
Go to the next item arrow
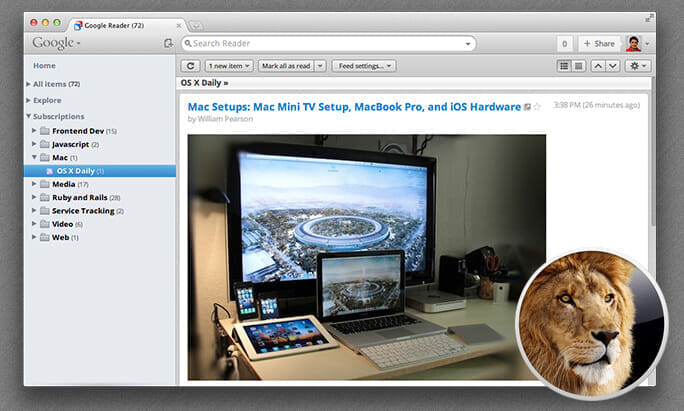click(613, 66)
